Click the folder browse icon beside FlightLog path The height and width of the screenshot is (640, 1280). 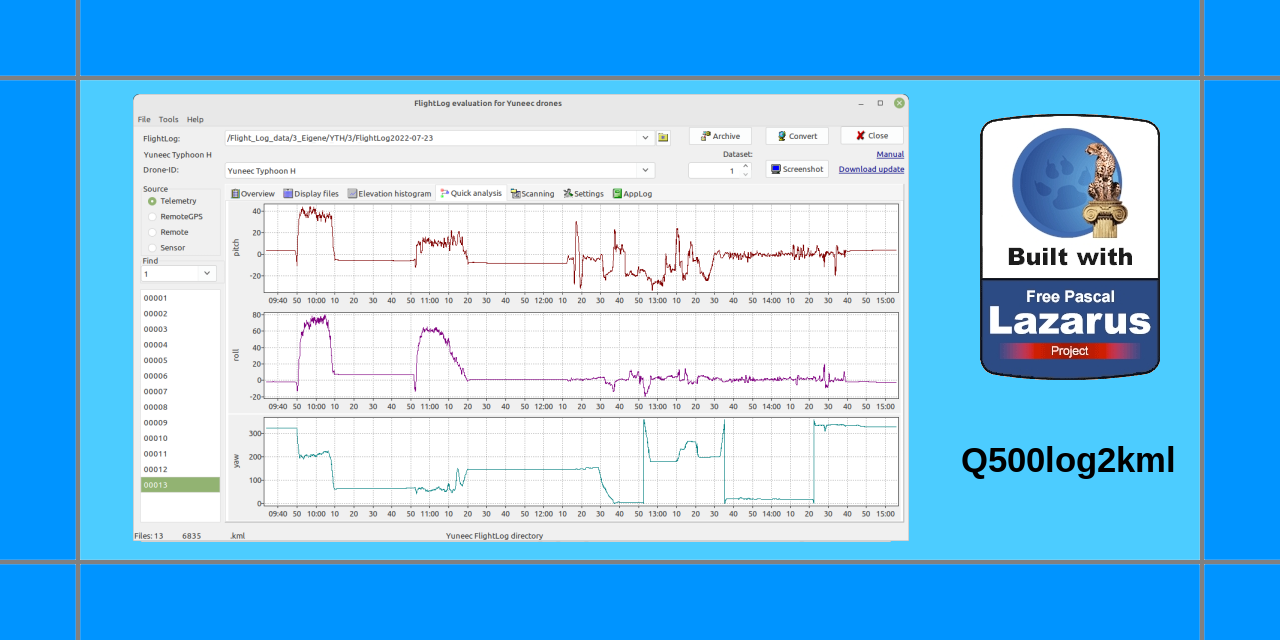pos(663,137)
